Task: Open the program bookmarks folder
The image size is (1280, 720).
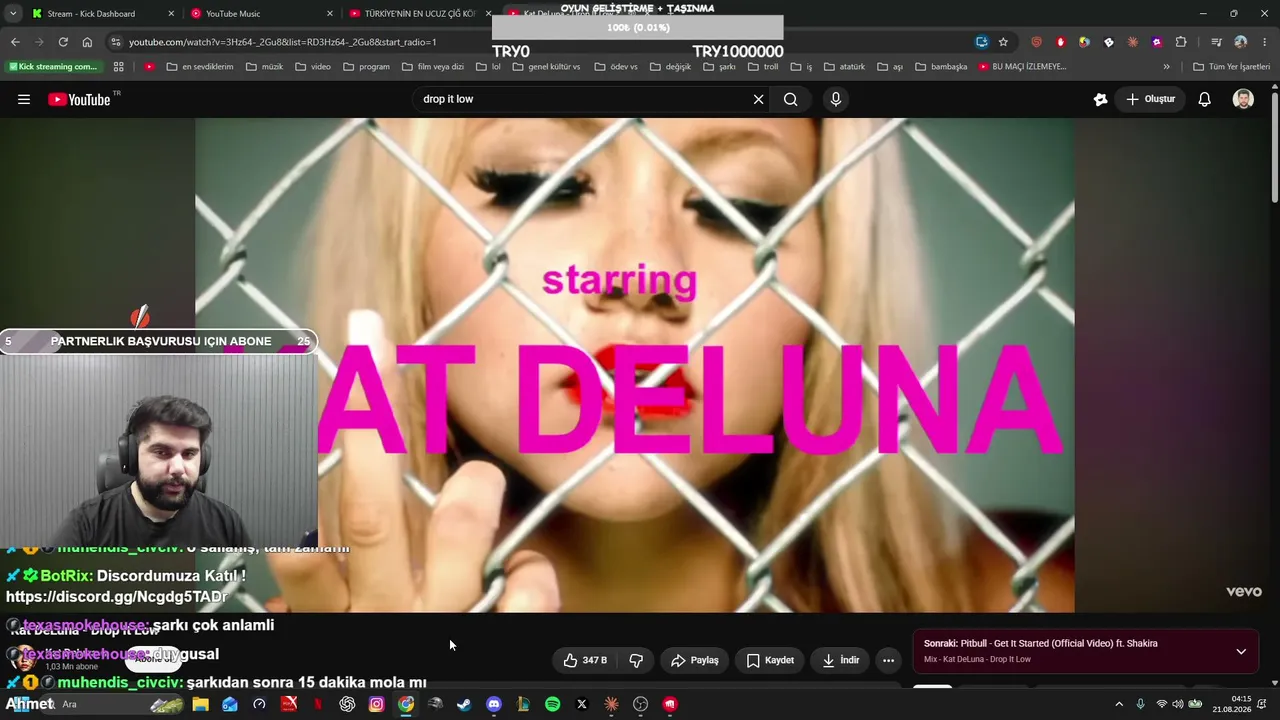Action: click(366, 67)
